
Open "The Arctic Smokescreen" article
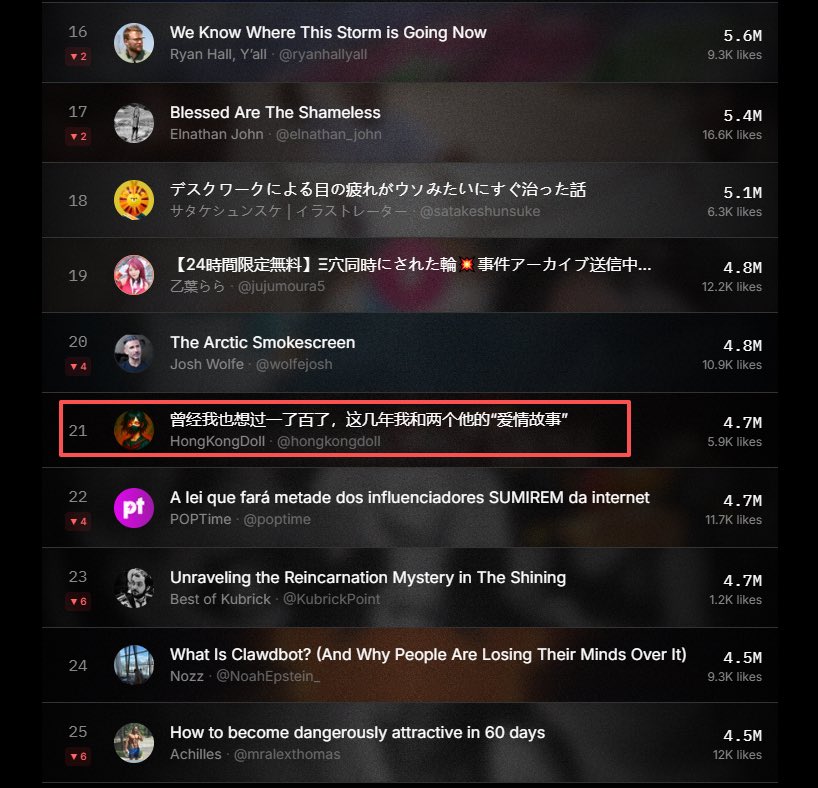tap(262, 342)
